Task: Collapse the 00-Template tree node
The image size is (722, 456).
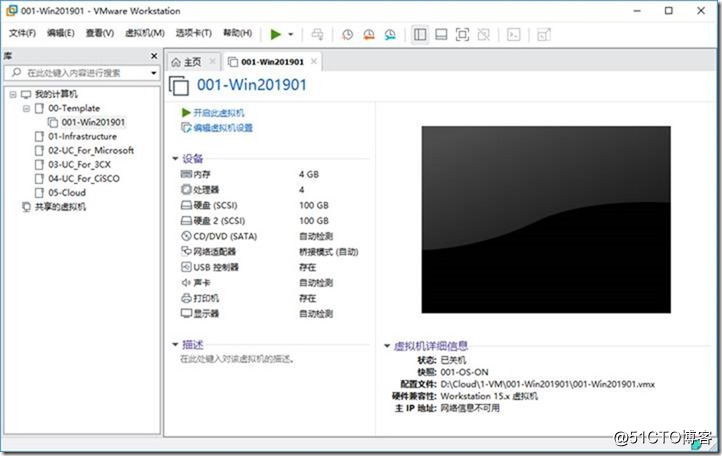Action: pyautogui.click(x=26, y=109)
